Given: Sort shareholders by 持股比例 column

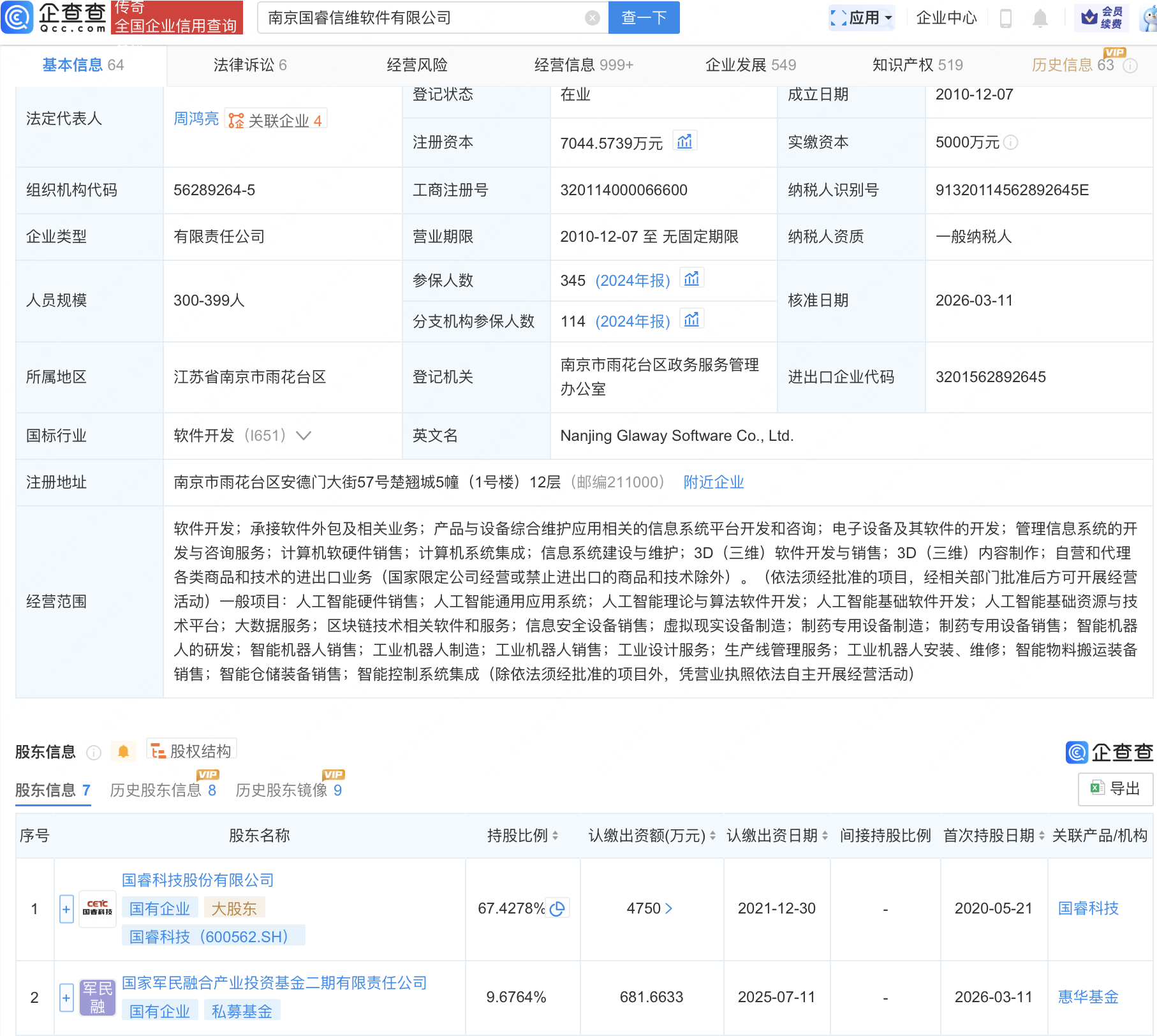Looking at the screenshot, I should coord(522,836).
